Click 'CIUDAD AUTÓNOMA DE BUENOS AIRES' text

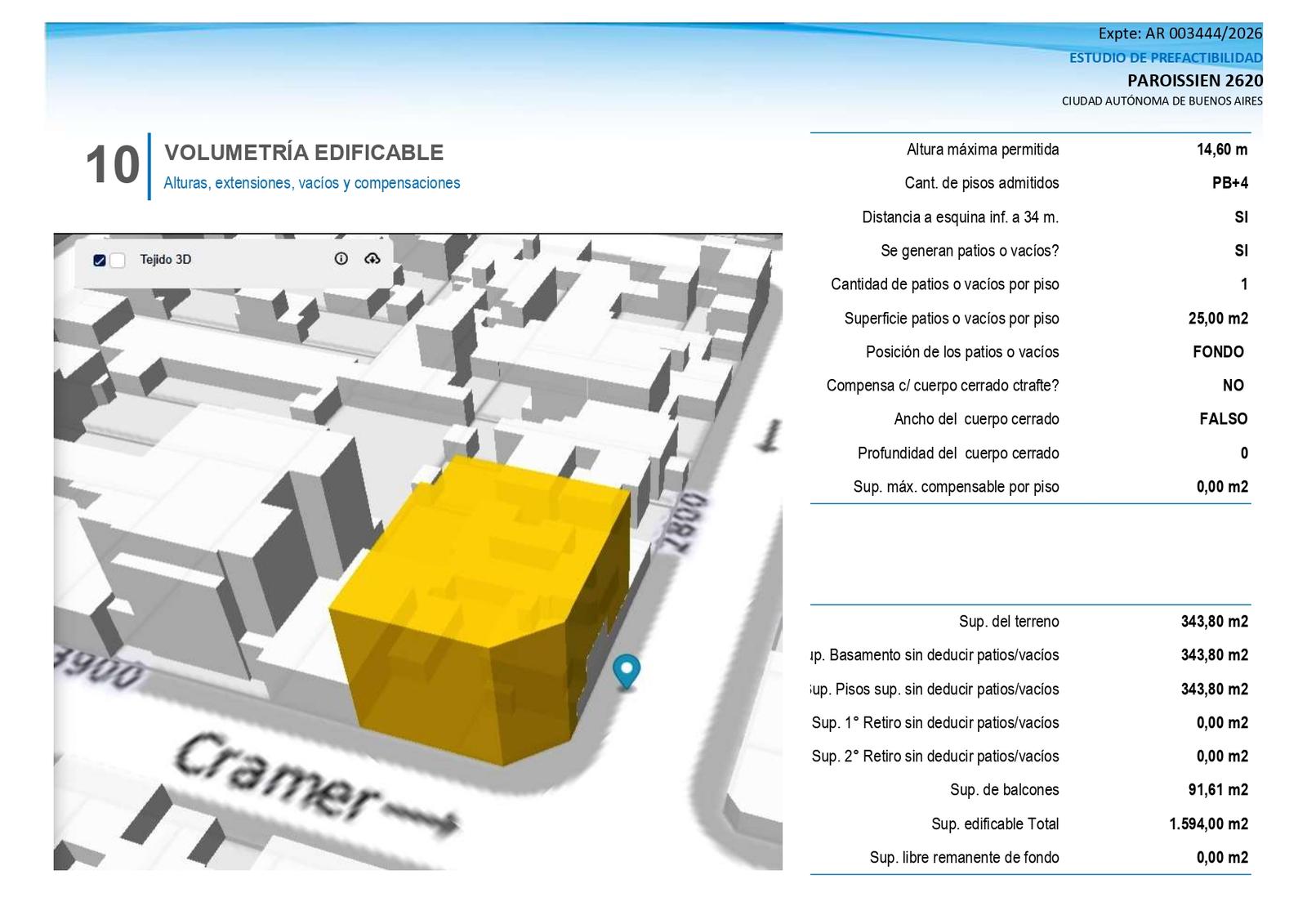click(1162, 101)
